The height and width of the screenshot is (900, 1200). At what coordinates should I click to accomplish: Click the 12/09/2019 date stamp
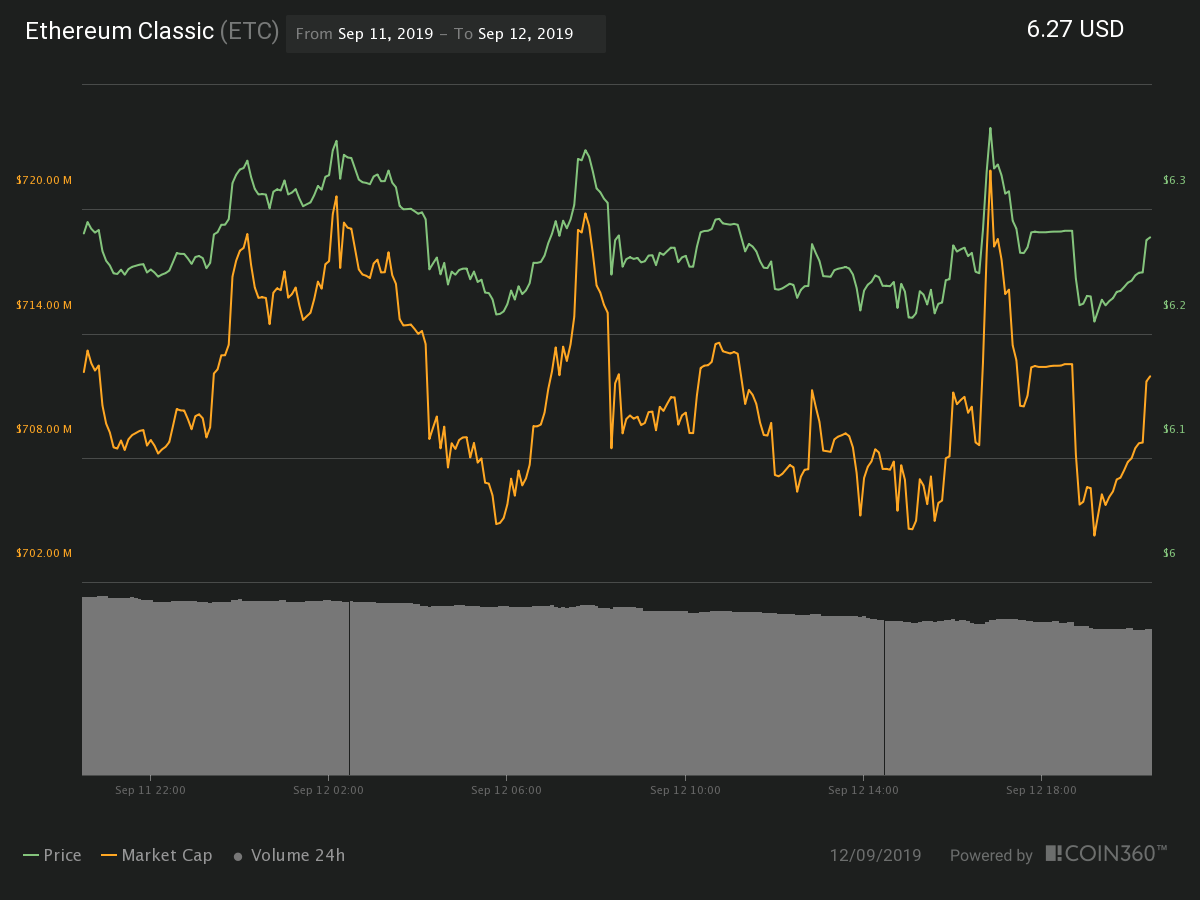point(876,855)
